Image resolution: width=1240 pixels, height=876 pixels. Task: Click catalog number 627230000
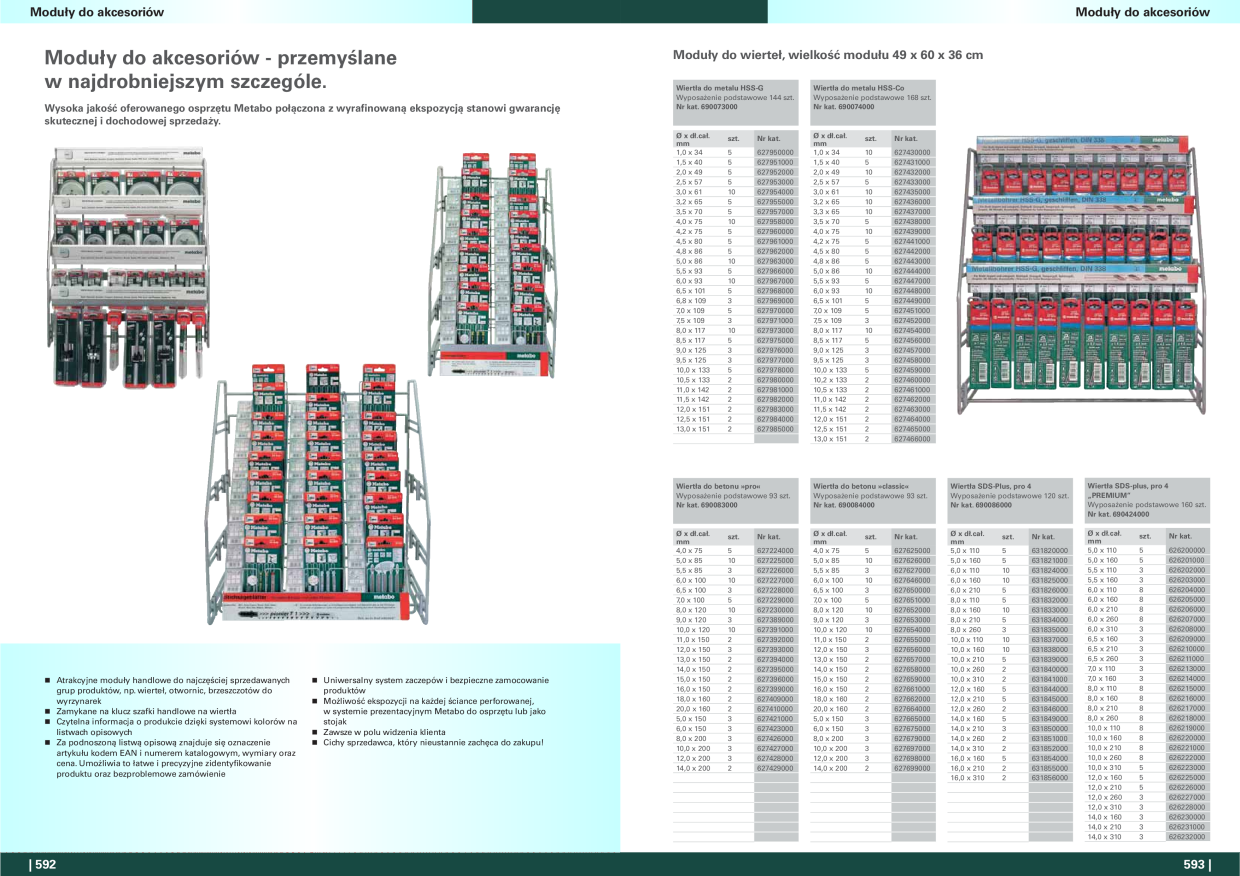click(x=775, y=610)
